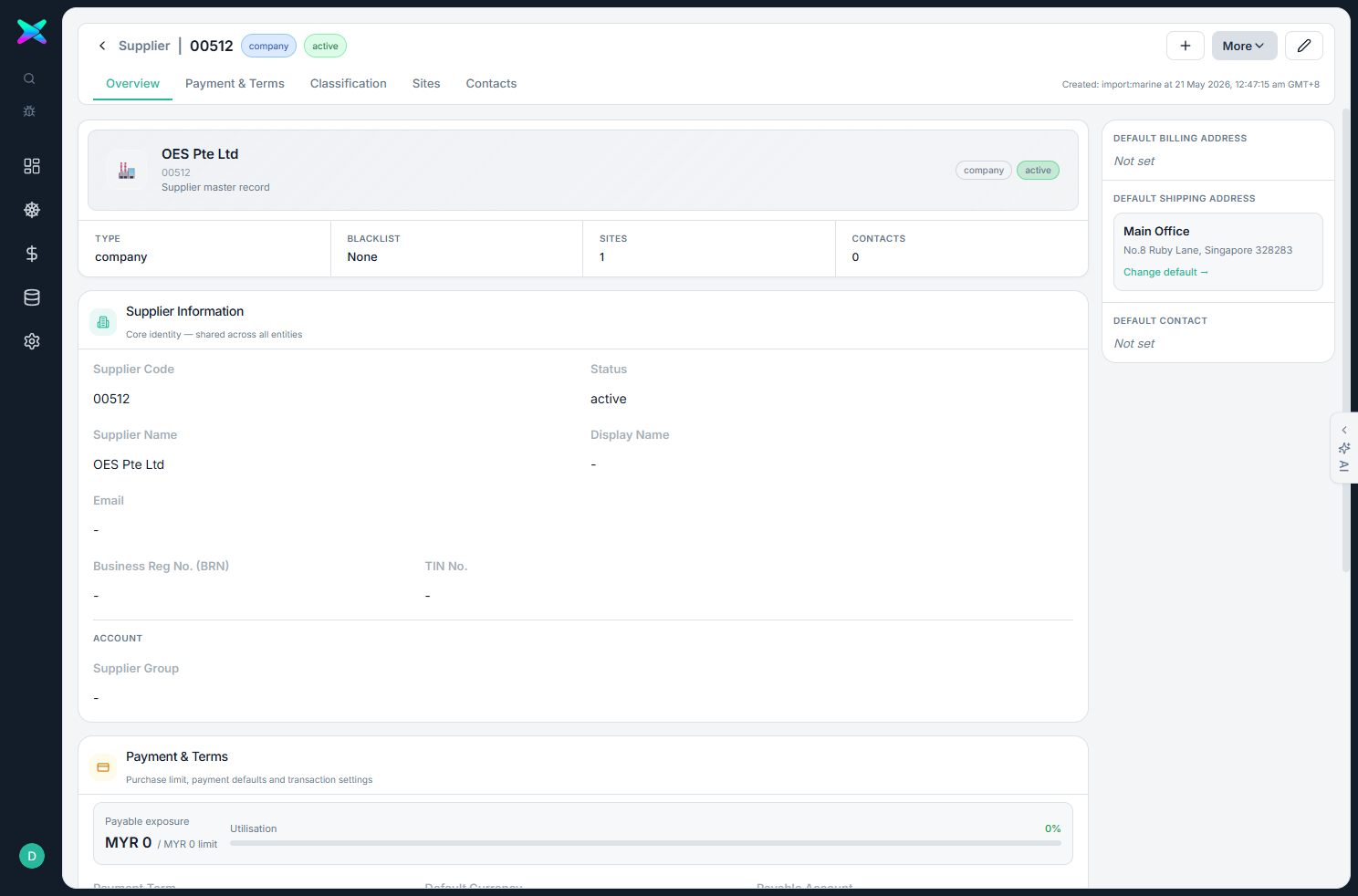Open the dashboard grid icon in the sidebar
Image resolution: width=1358 pixels, height=896 pixels.
32,166
